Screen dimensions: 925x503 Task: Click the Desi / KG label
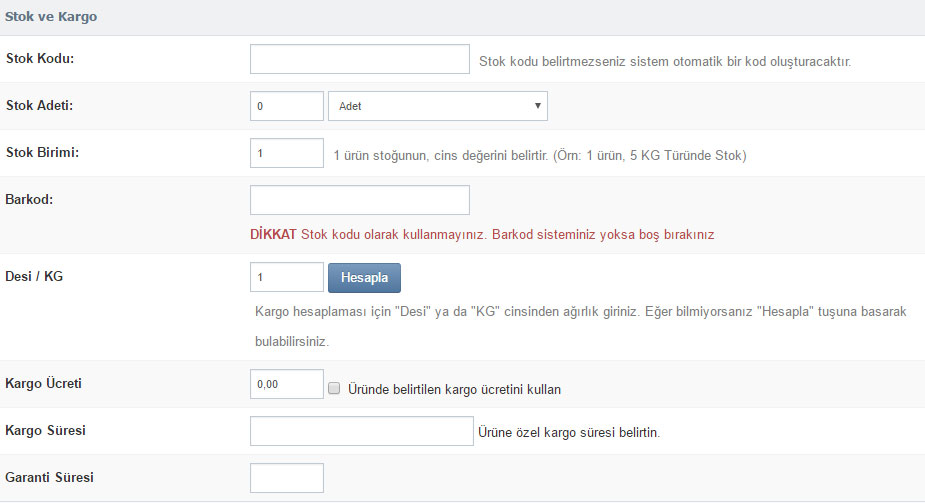click(x=34, y=277)
